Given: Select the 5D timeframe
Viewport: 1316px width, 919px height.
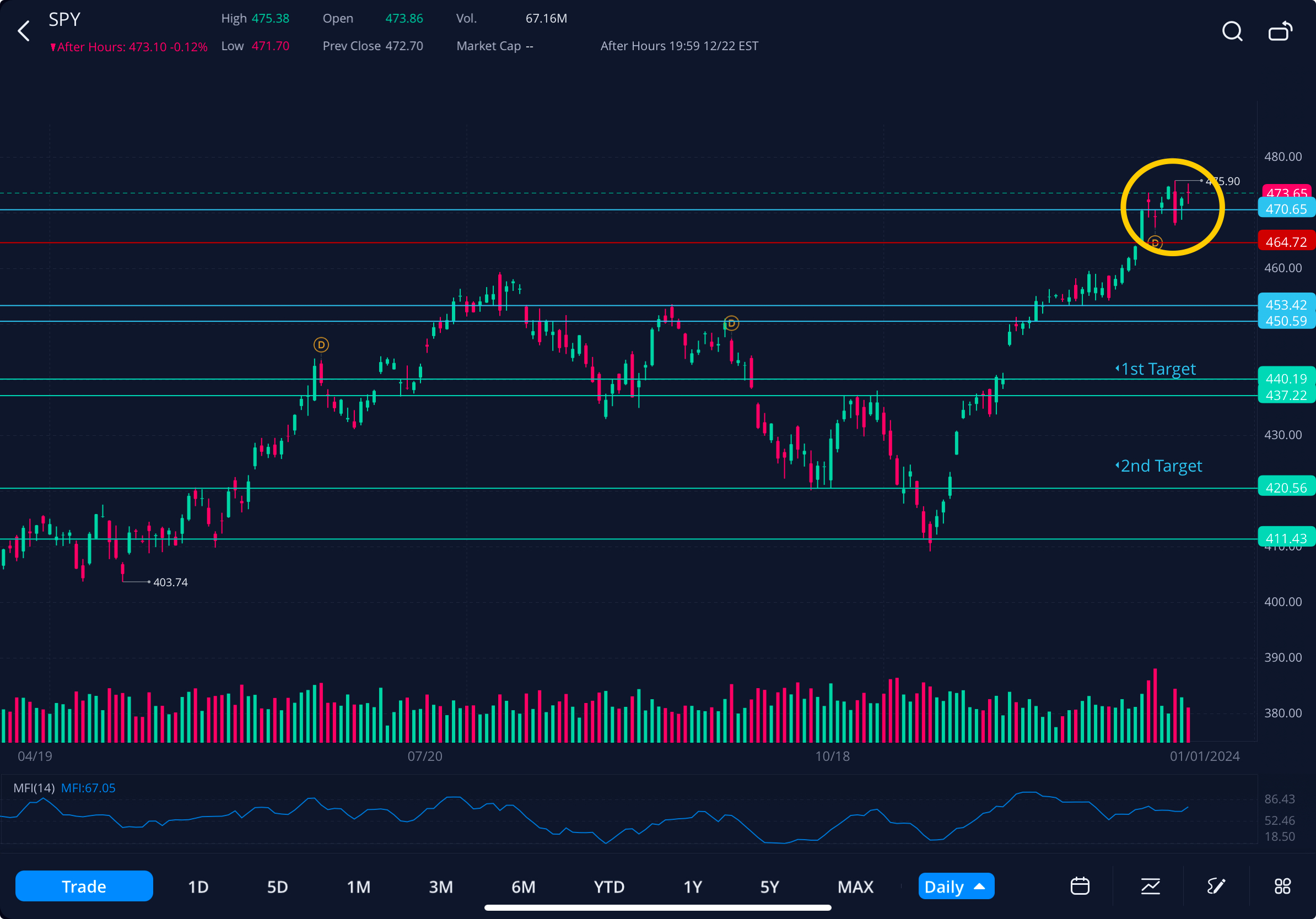Looking at the screenshot, I should [x=277, y=886].
